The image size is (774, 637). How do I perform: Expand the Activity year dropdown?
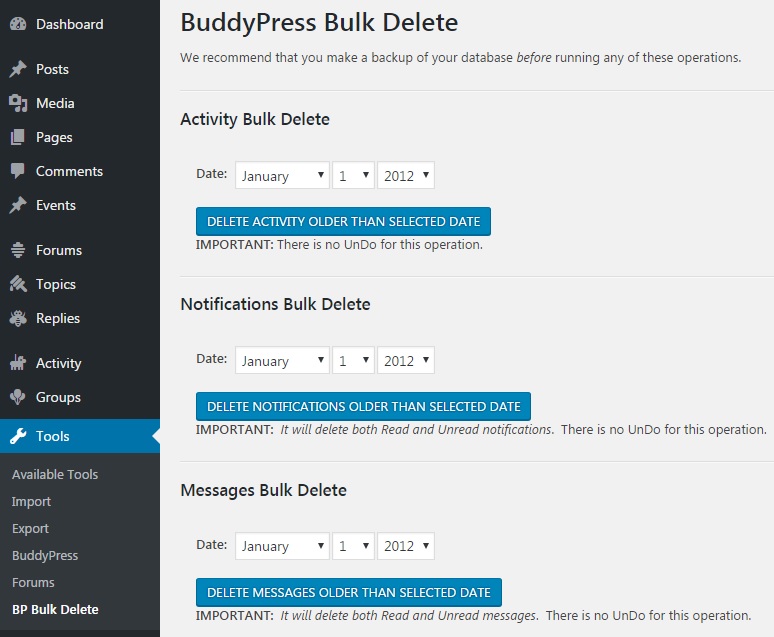tap(406, 176)
